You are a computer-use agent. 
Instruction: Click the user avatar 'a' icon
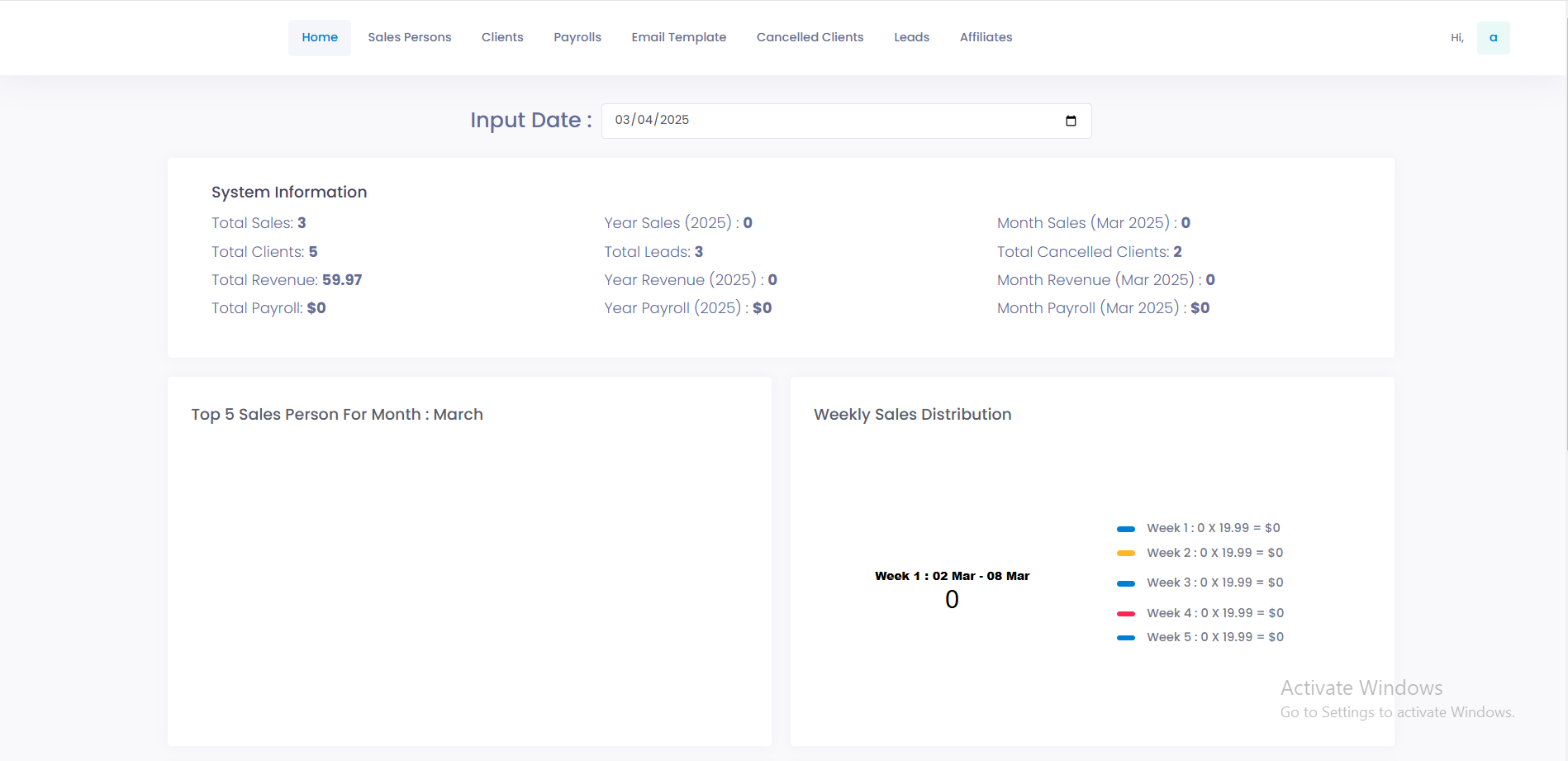pyautogui.click(x=1493, y=38)
